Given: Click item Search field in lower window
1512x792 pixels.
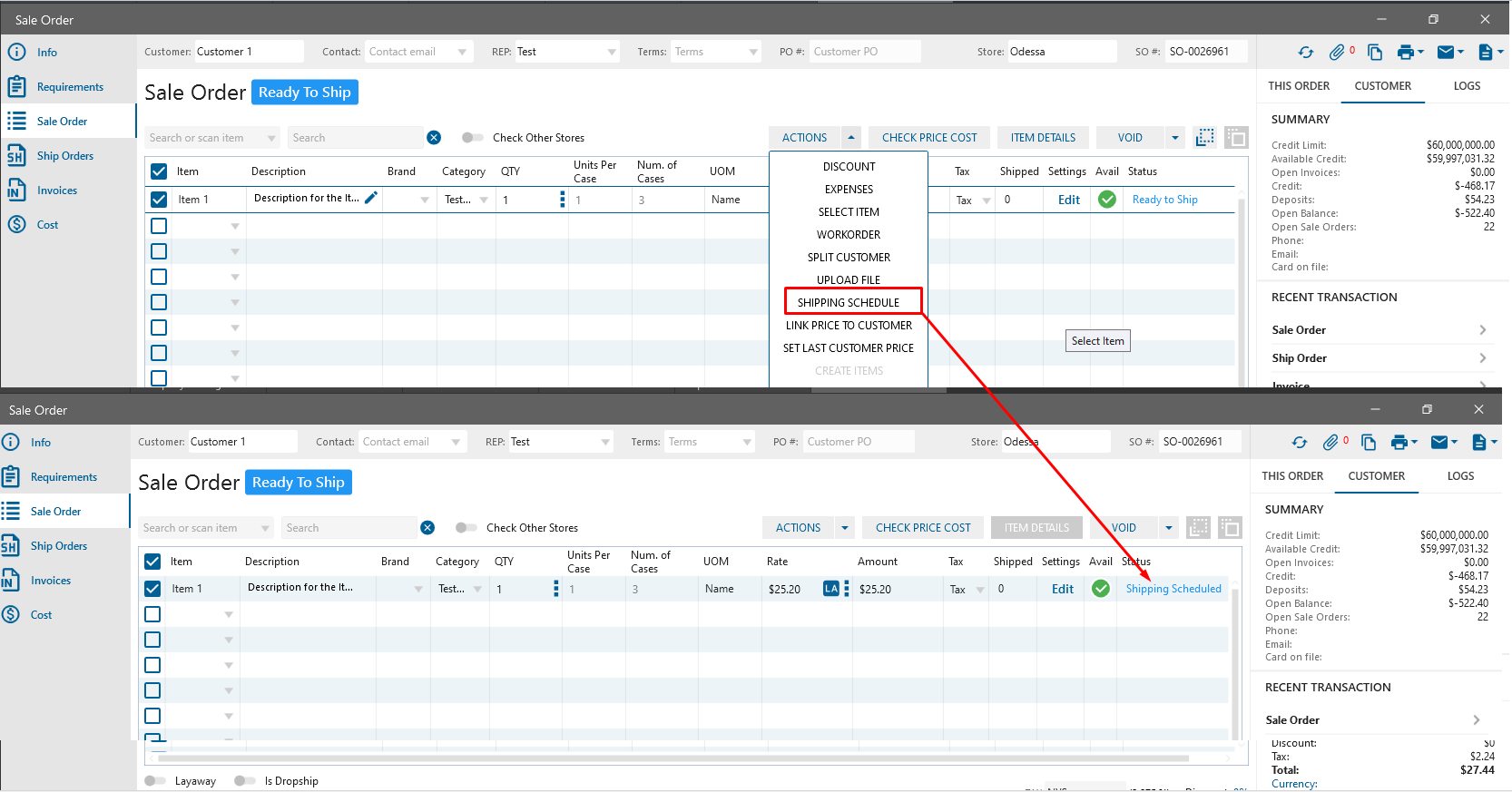Looking at the screenshot, I should [x=350, y=528].
